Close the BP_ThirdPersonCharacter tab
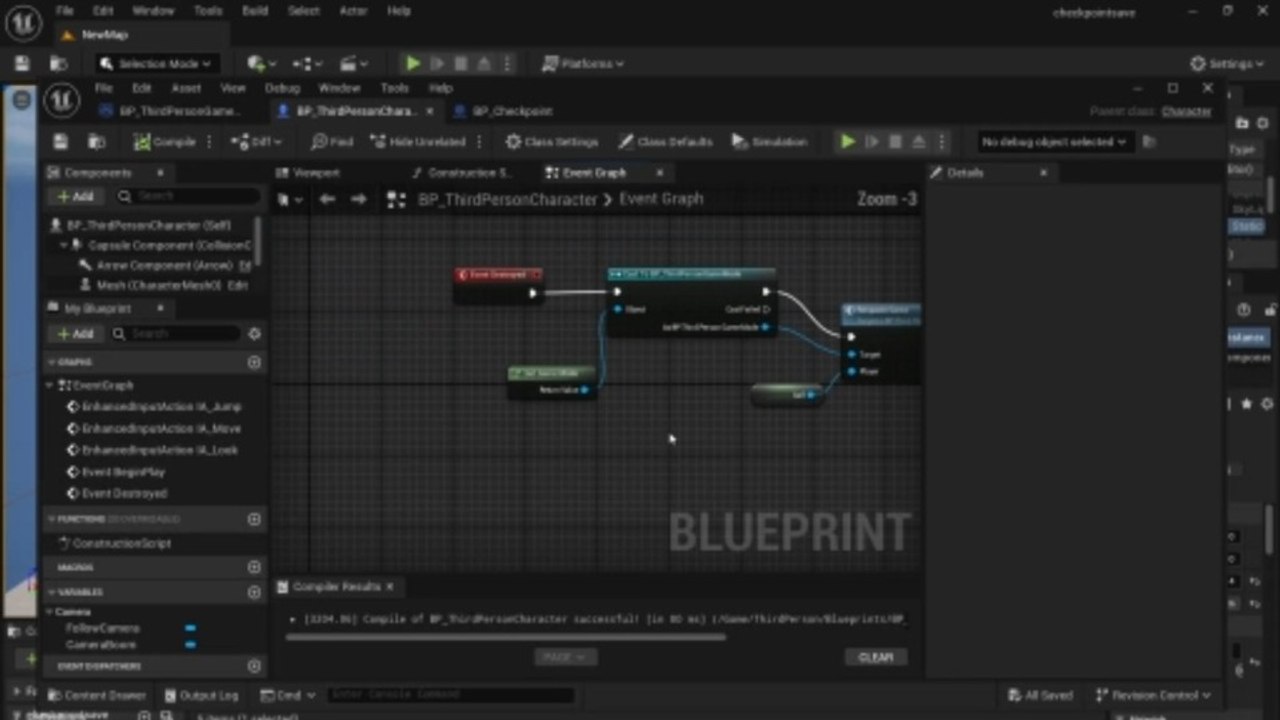 coord(430,111)
